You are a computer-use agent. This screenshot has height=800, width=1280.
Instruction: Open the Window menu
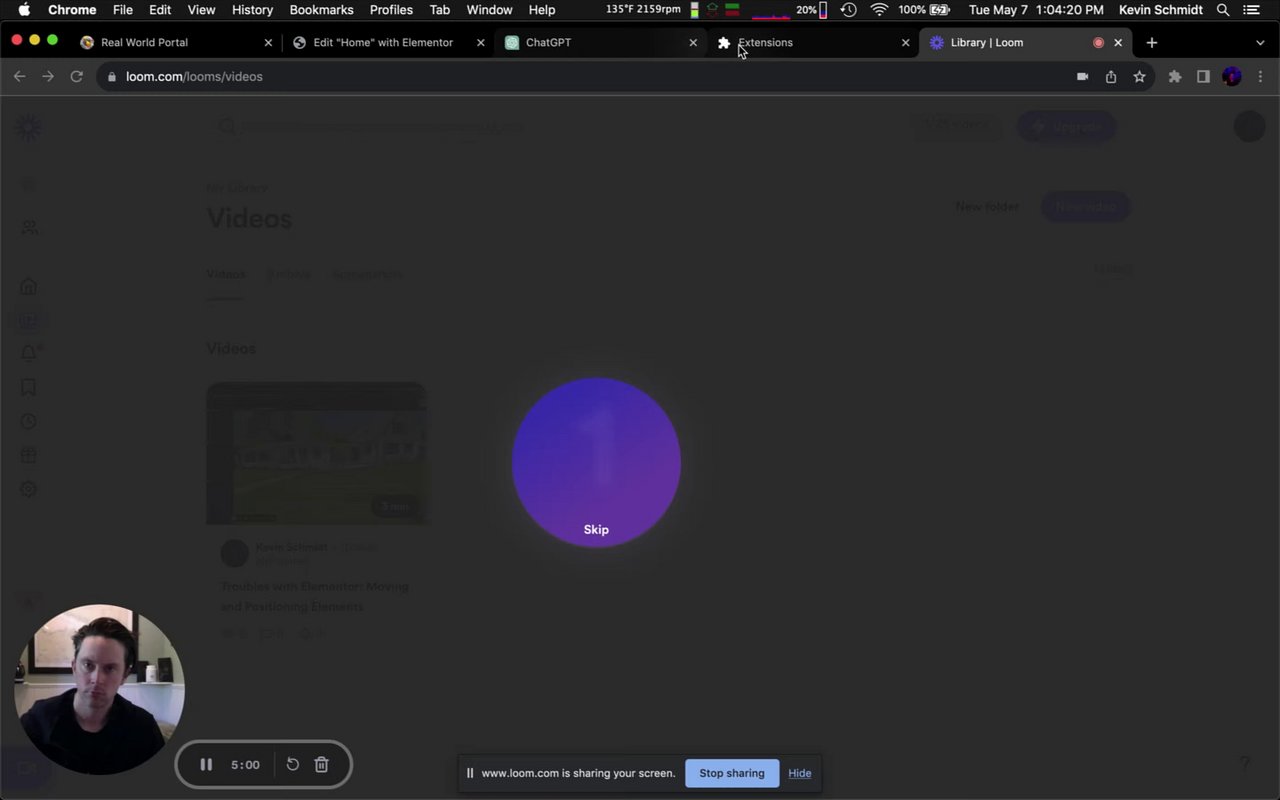(x=489, y=10)
